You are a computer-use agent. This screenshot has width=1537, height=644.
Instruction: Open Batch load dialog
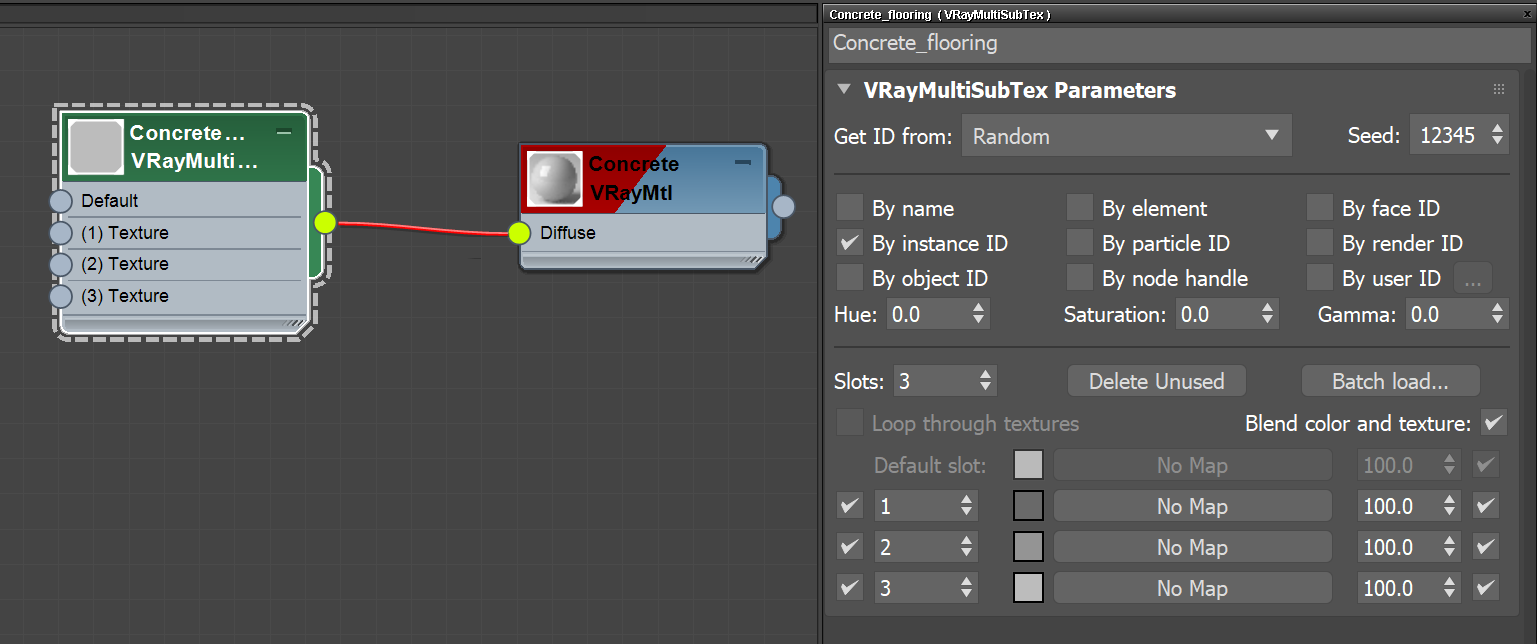[1390, 380]
